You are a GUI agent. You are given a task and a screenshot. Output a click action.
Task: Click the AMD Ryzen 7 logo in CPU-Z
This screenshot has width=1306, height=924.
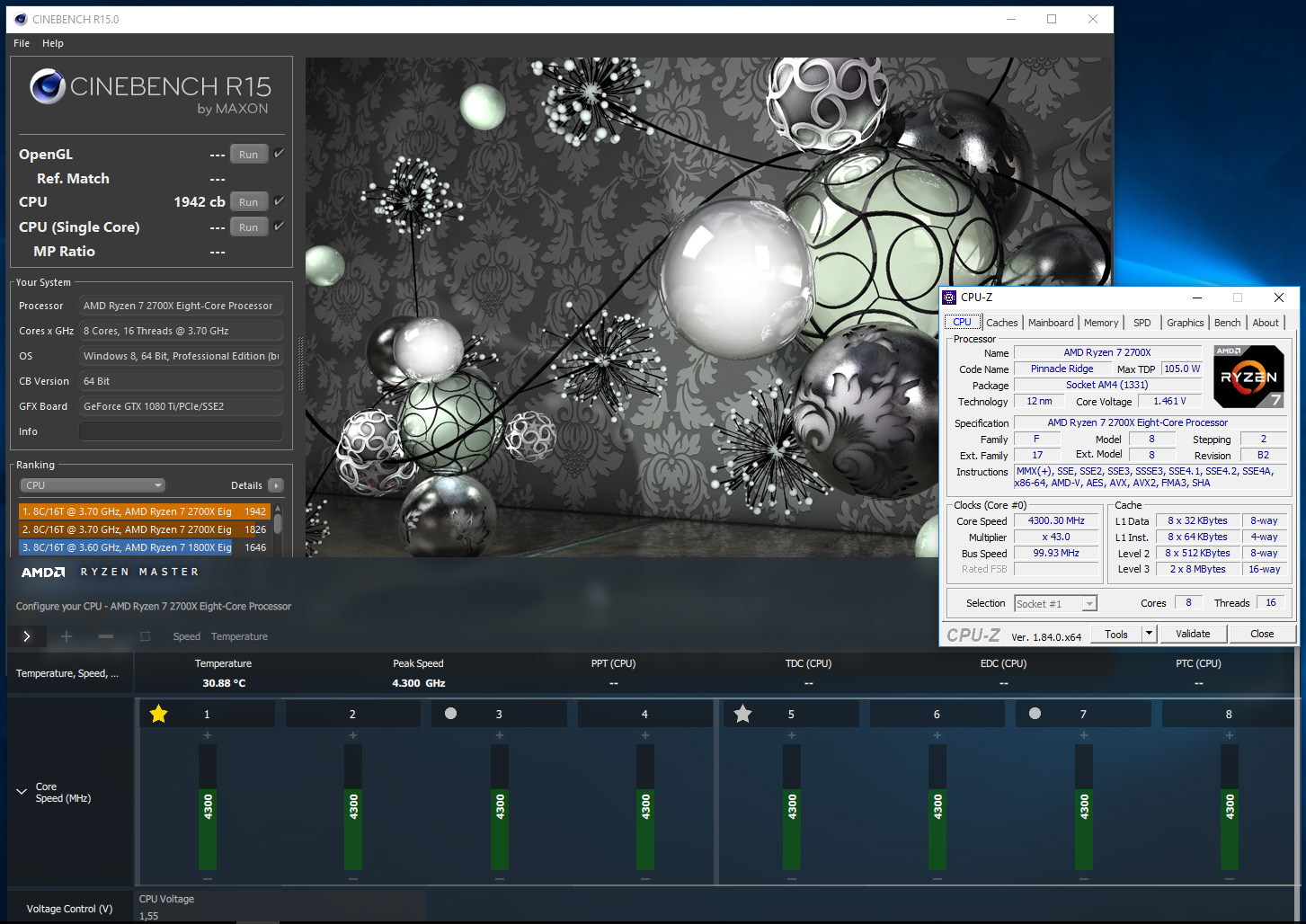coord(1248,377)
